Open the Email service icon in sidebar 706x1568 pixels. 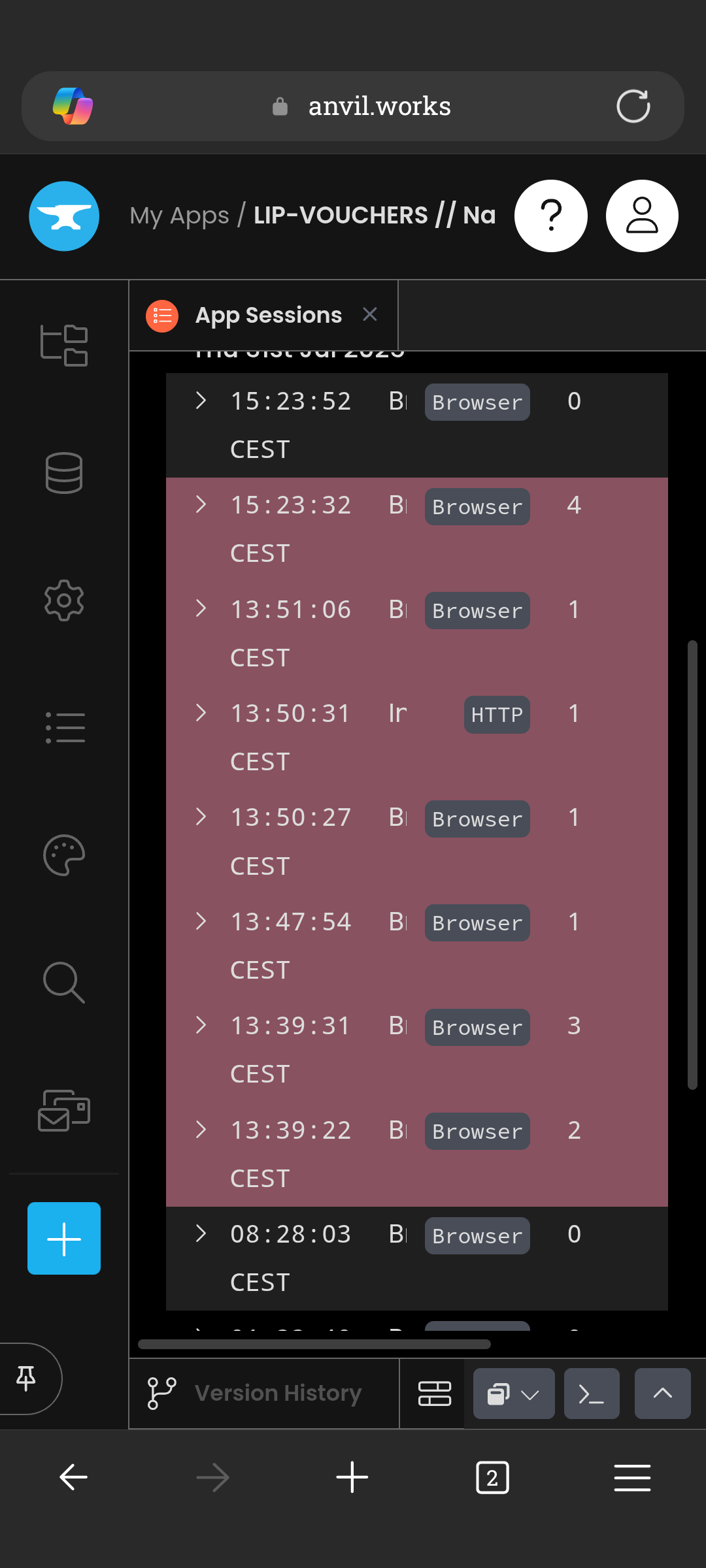64,1110
